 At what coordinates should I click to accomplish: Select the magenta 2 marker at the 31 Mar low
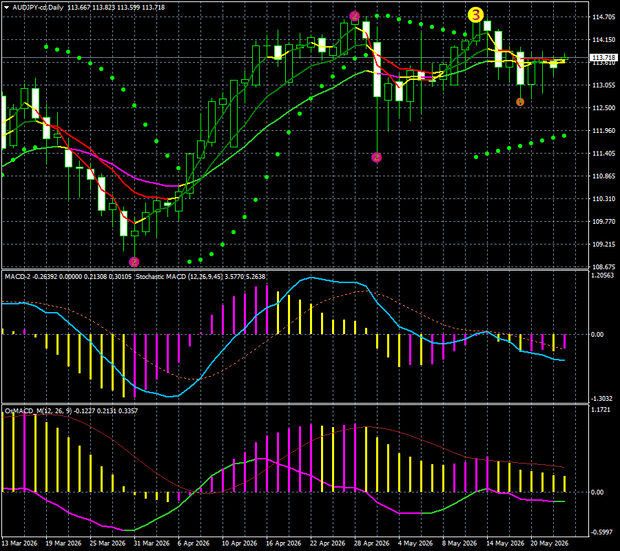(x=134, y=261)
